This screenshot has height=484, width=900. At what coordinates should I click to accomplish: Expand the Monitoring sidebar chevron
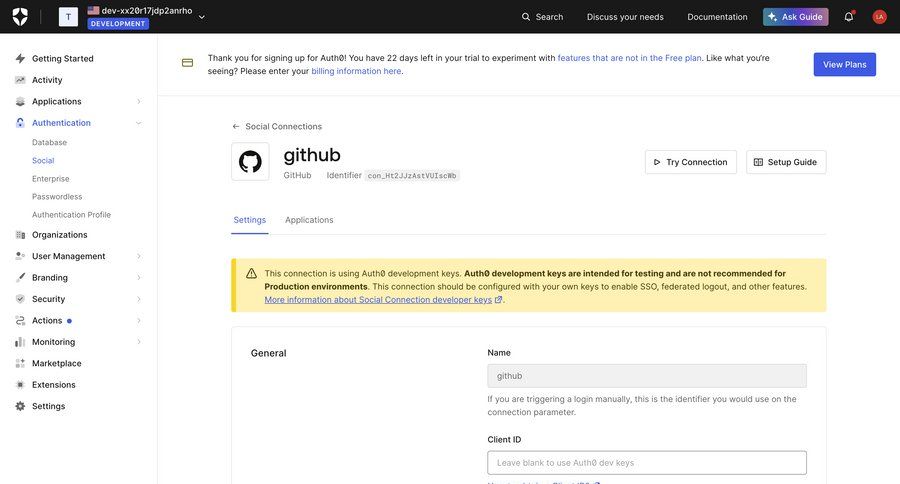click(138, 342)
